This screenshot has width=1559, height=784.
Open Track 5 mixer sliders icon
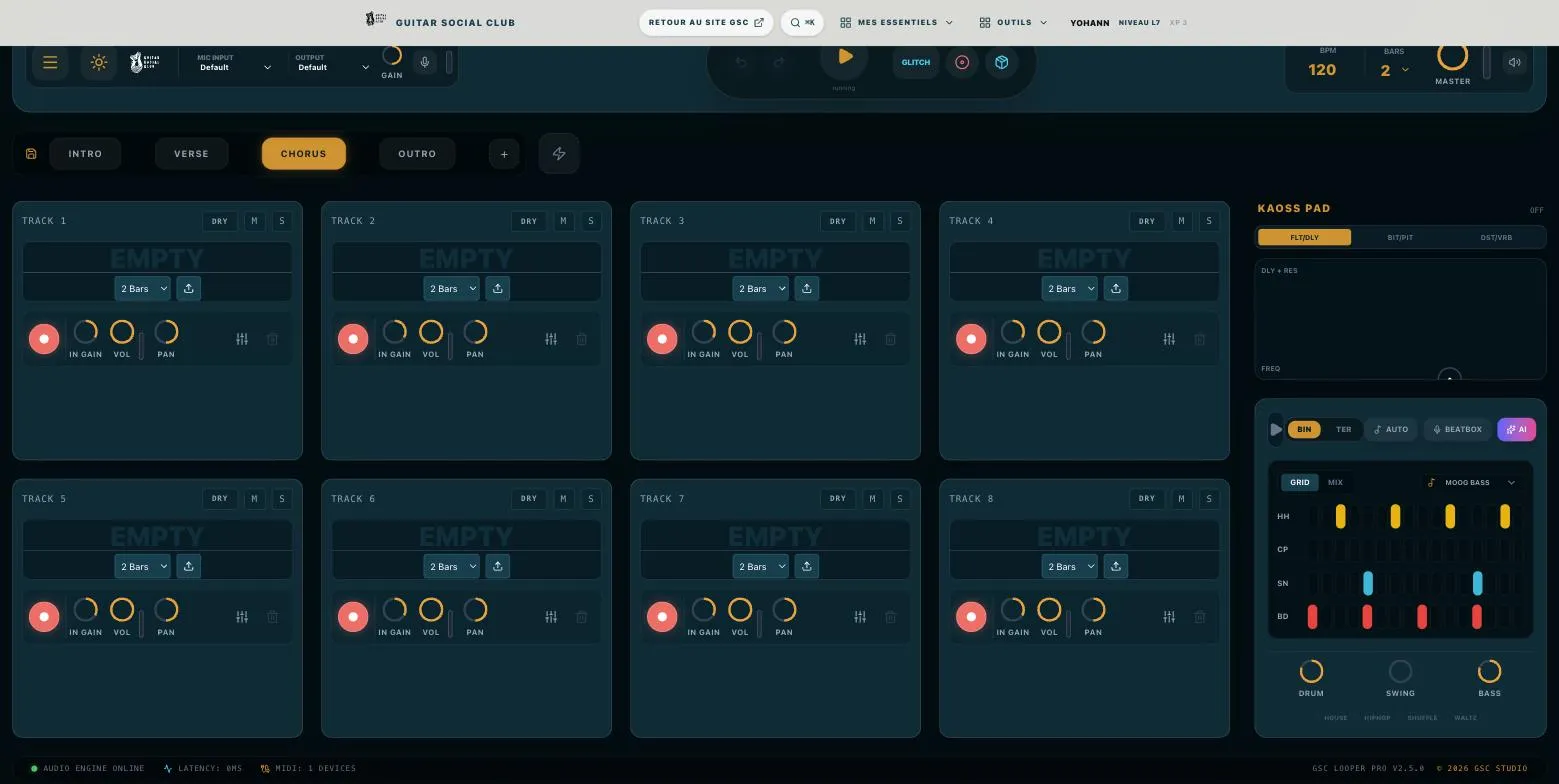(242, 617)
